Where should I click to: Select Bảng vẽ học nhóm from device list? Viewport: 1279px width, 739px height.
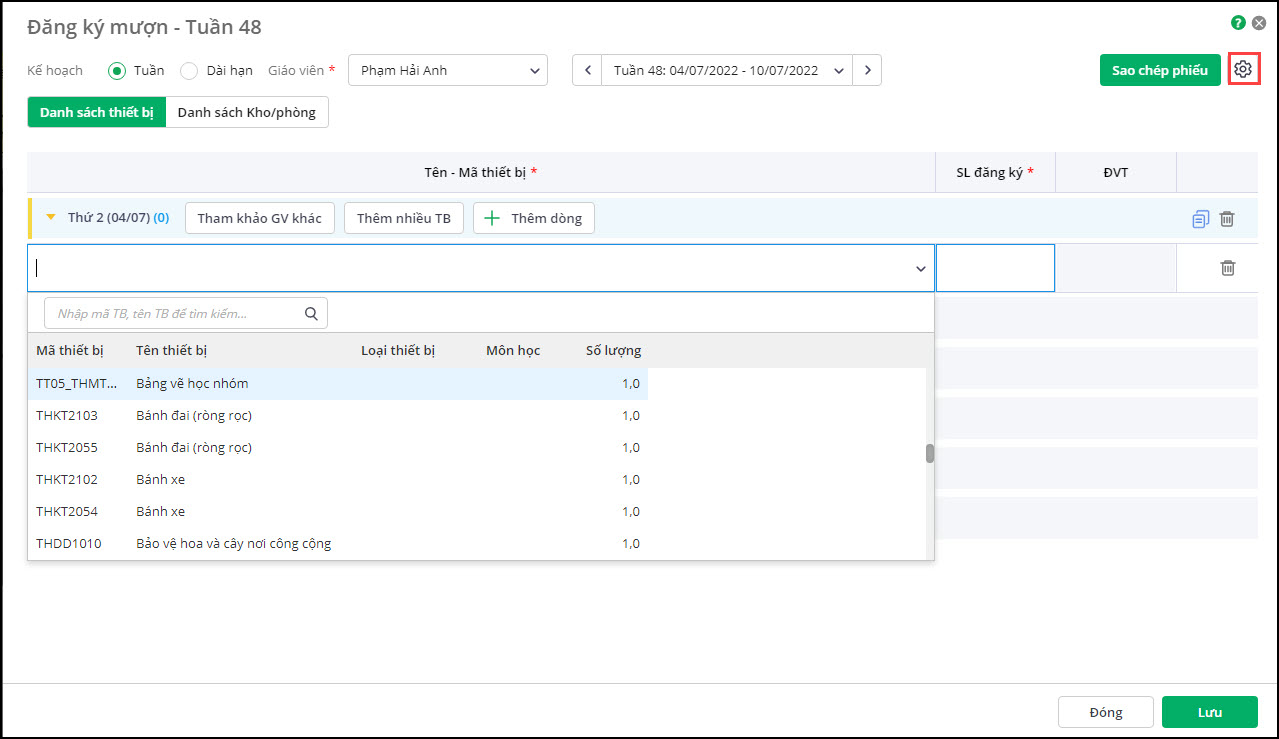[192, 384]
